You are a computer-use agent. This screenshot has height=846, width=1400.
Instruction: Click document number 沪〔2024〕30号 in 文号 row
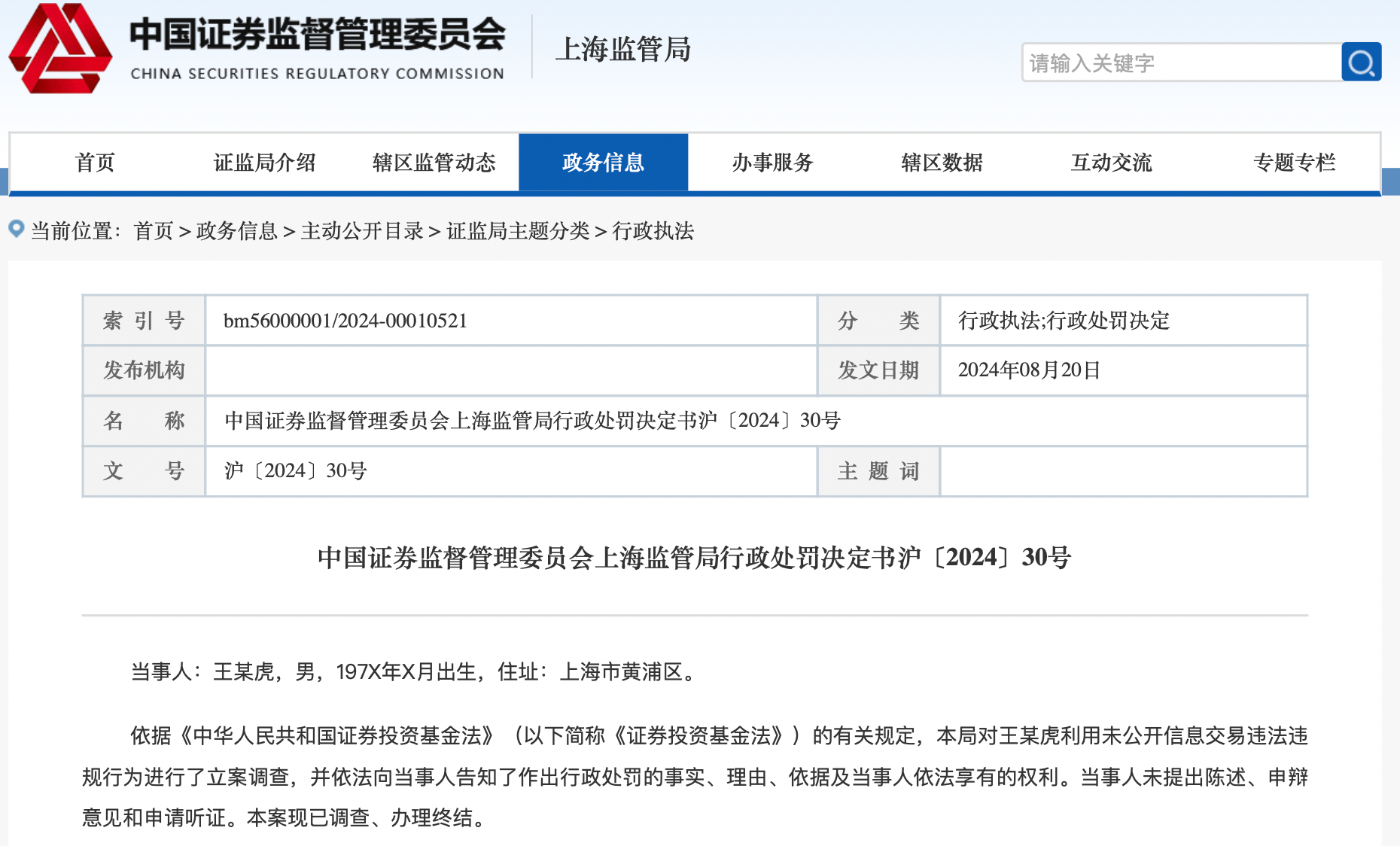(295, 471)
